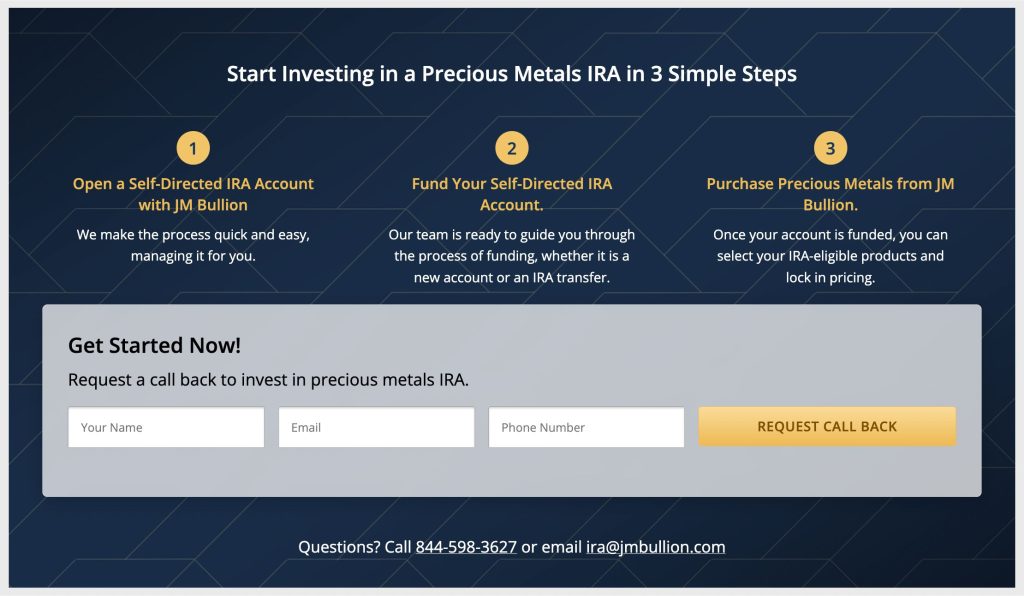Viewport: 1024px width, 596px height.
Task: Select the 'Purchase Precious Metals from JM Bullion' heading
Action: (830, 194)
